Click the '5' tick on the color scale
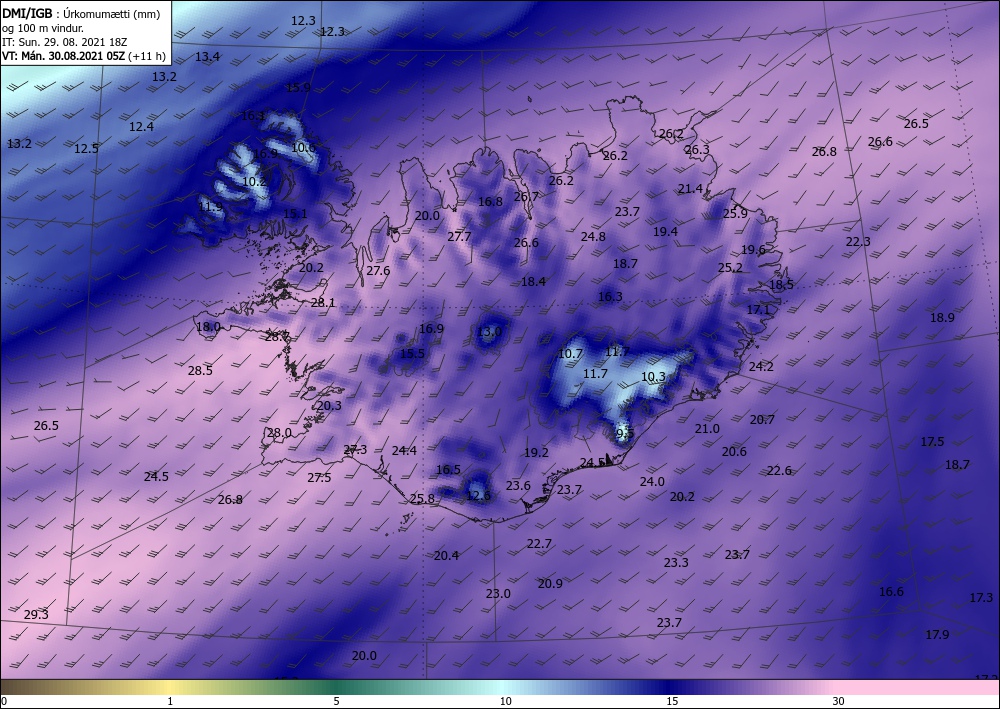 (337, 702)
